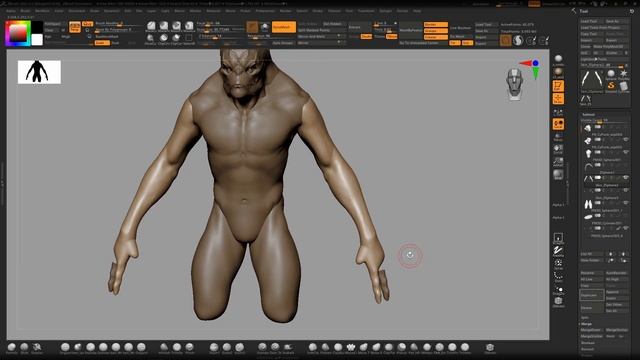The height and width of the screenshot is (360, 640).
Task: Open the Help menu
Action: tap(417, 11)
